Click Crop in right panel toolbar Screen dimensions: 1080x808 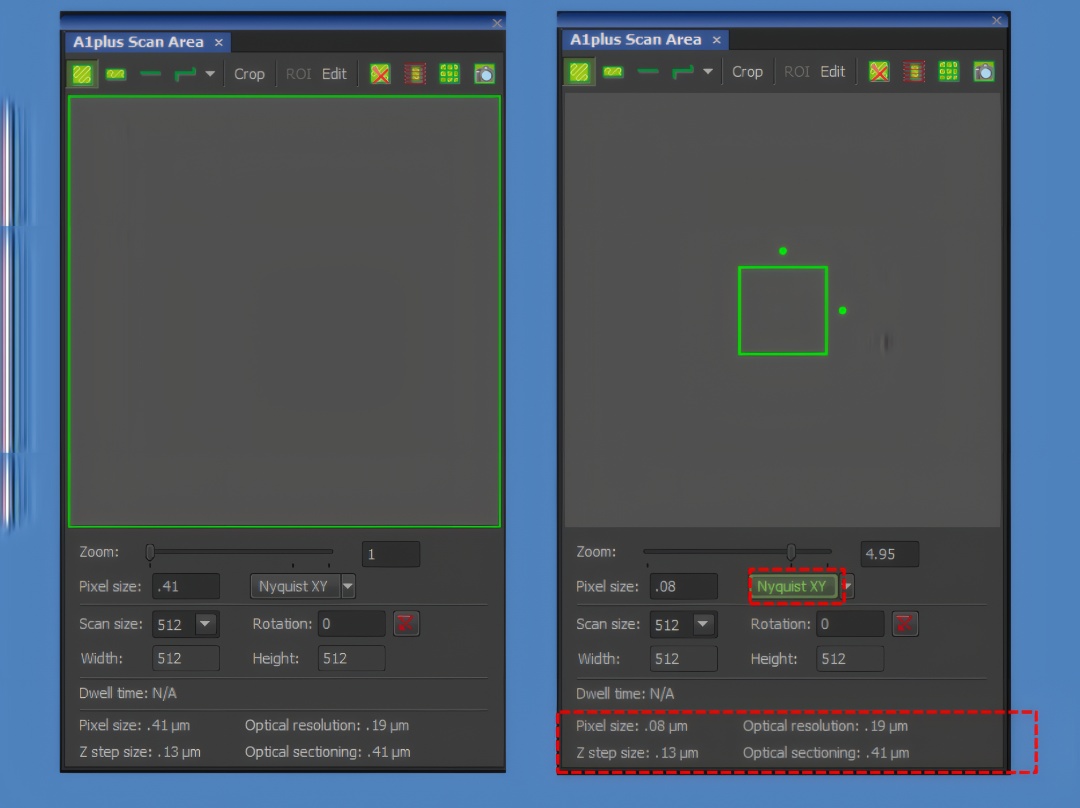(x=747, y=72)
